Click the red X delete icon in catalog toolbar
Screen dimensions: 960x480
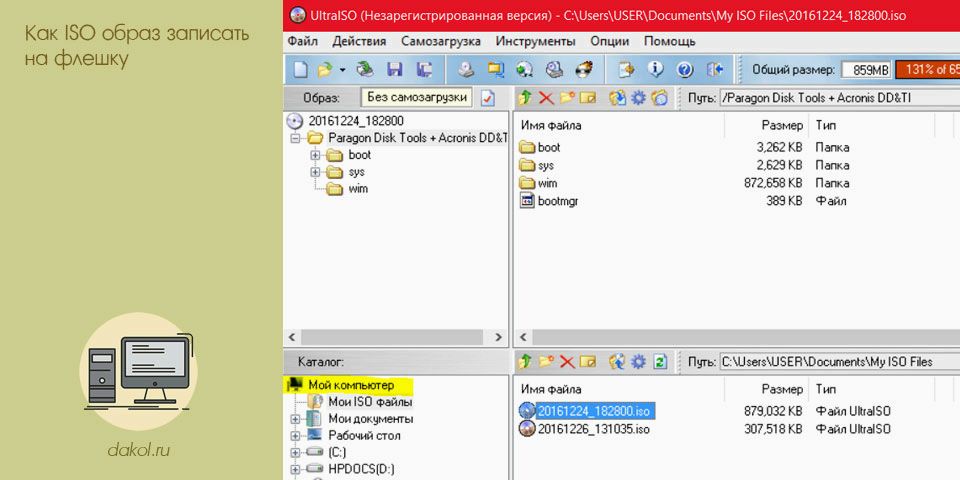[567, 362]
